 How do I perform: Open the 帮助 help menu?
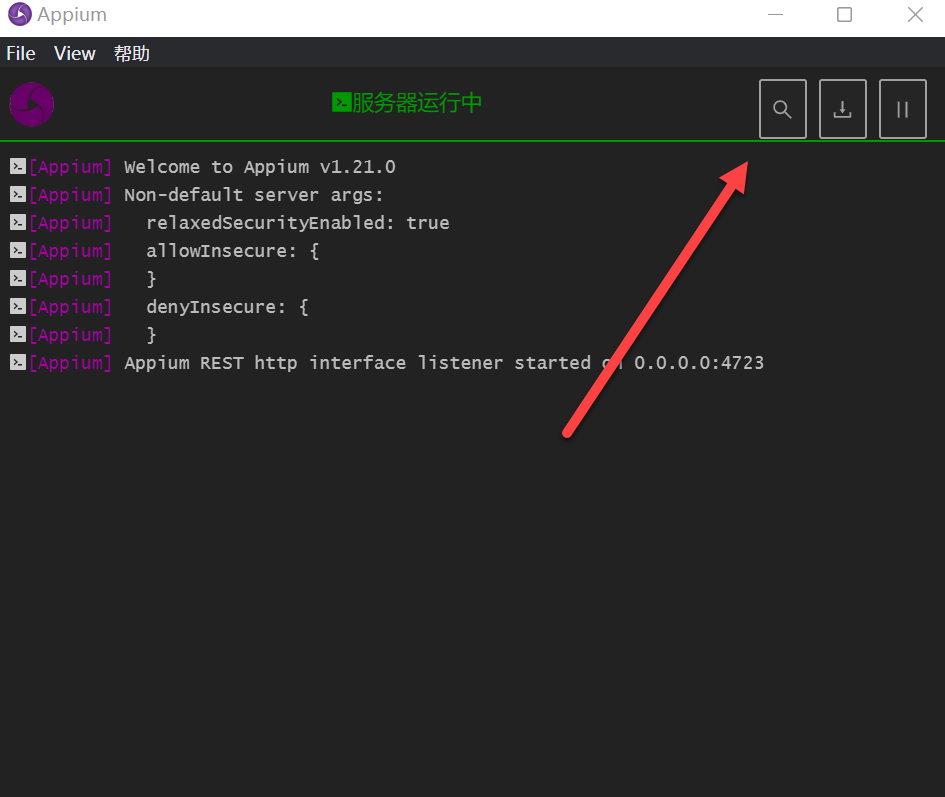pos(132,53)
